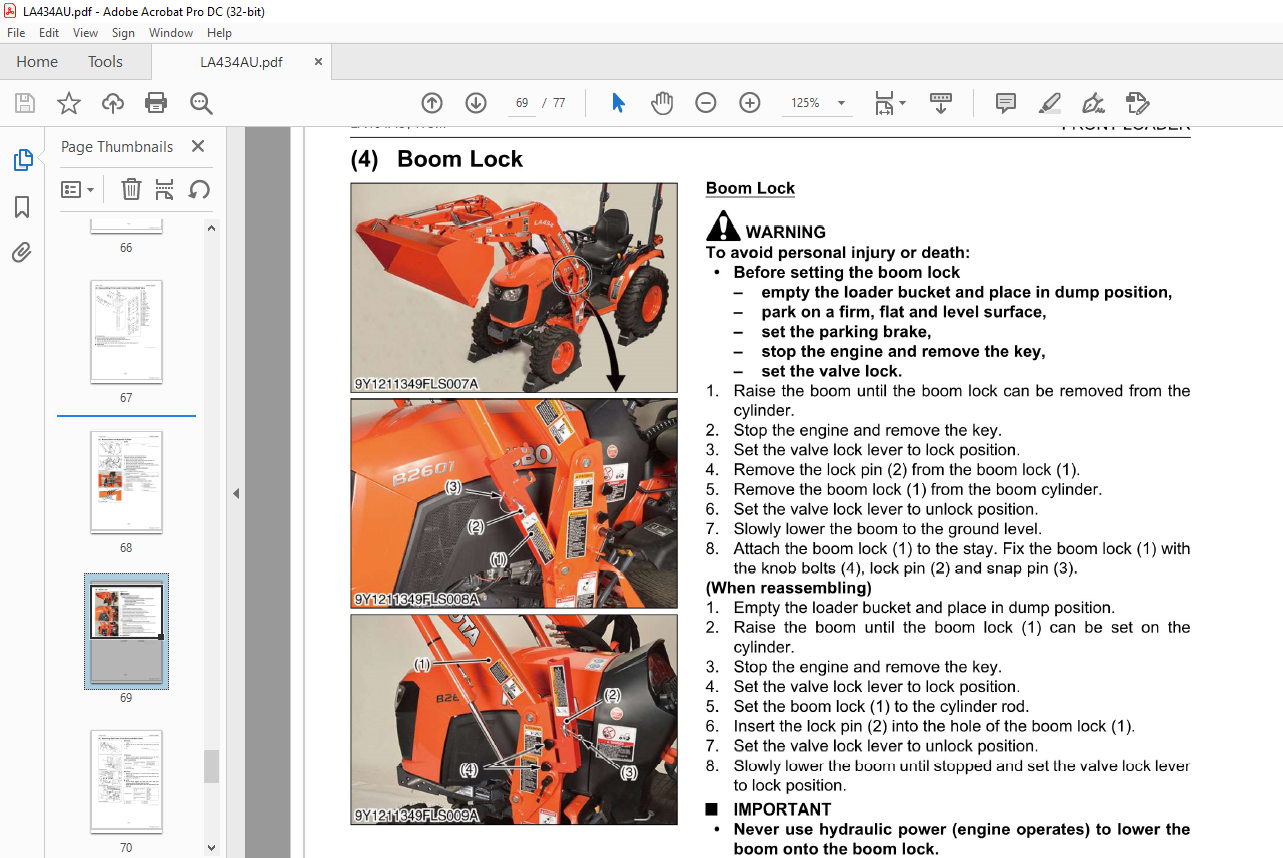Open Bookmarks sidebar panel icon
1283x858 pixels.
coord(22,207)
